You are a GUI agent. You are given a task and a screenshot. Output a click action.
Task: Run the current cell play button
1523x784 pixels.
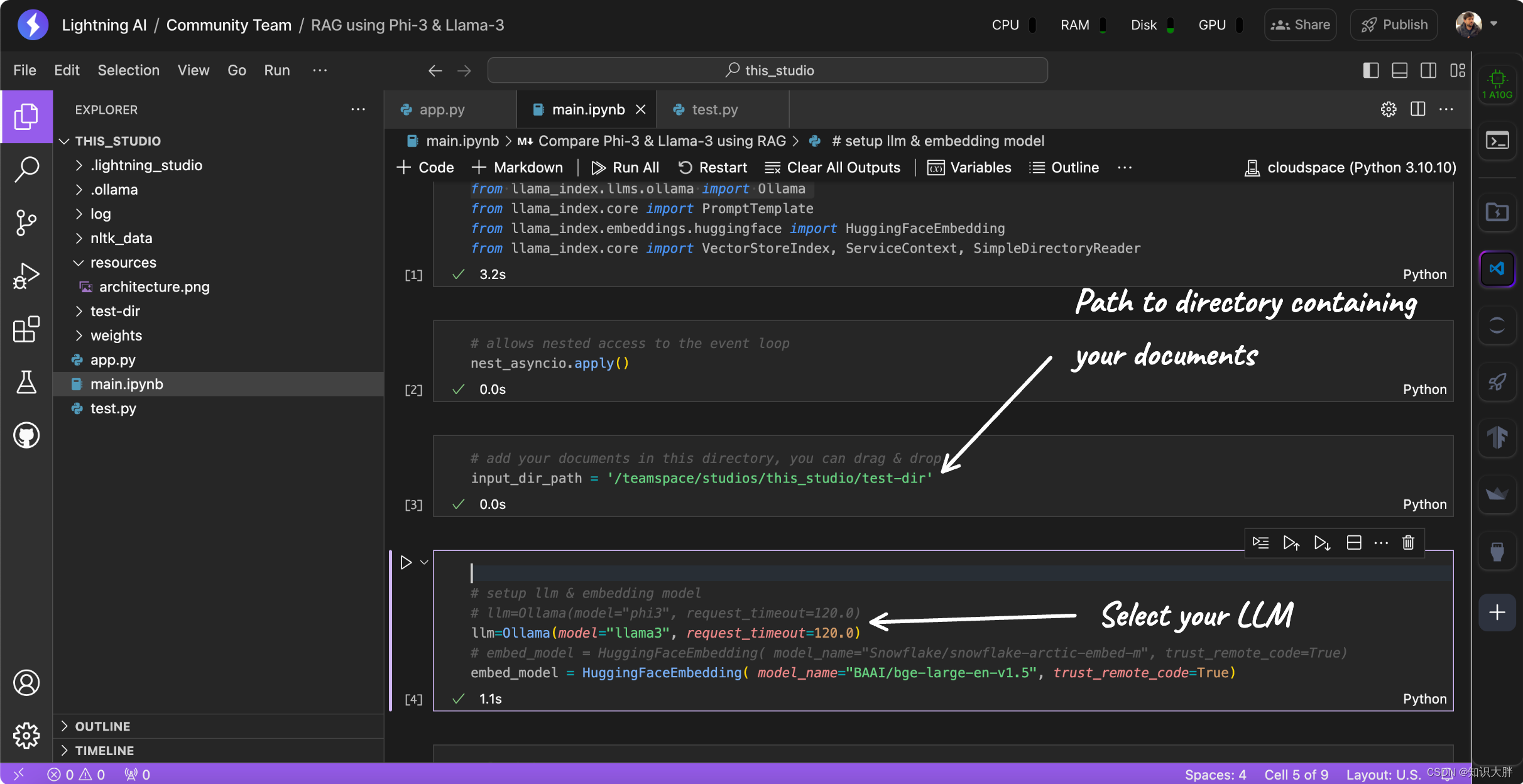pyautogui.click(x=406, y=562)
